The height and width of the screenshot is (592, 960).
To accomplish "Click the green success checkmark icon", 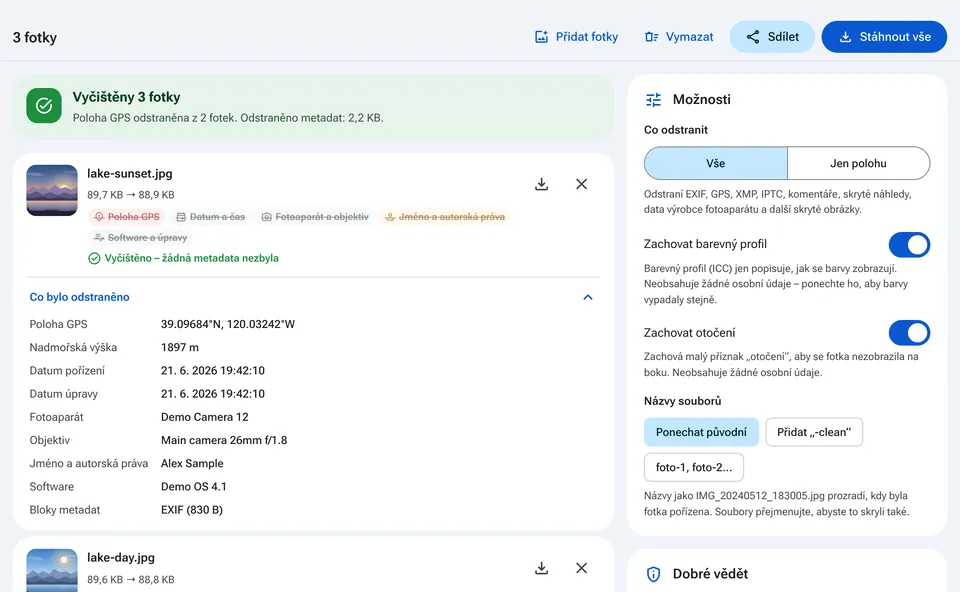I will (44, 105).
